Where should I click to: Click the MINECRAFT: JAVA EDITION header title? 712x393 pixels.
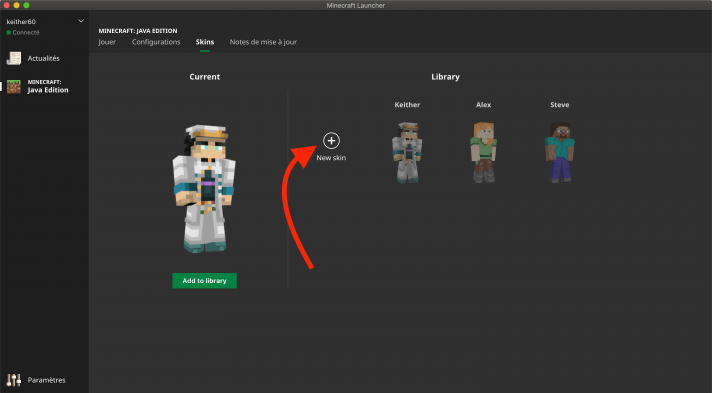pos(138,31)
